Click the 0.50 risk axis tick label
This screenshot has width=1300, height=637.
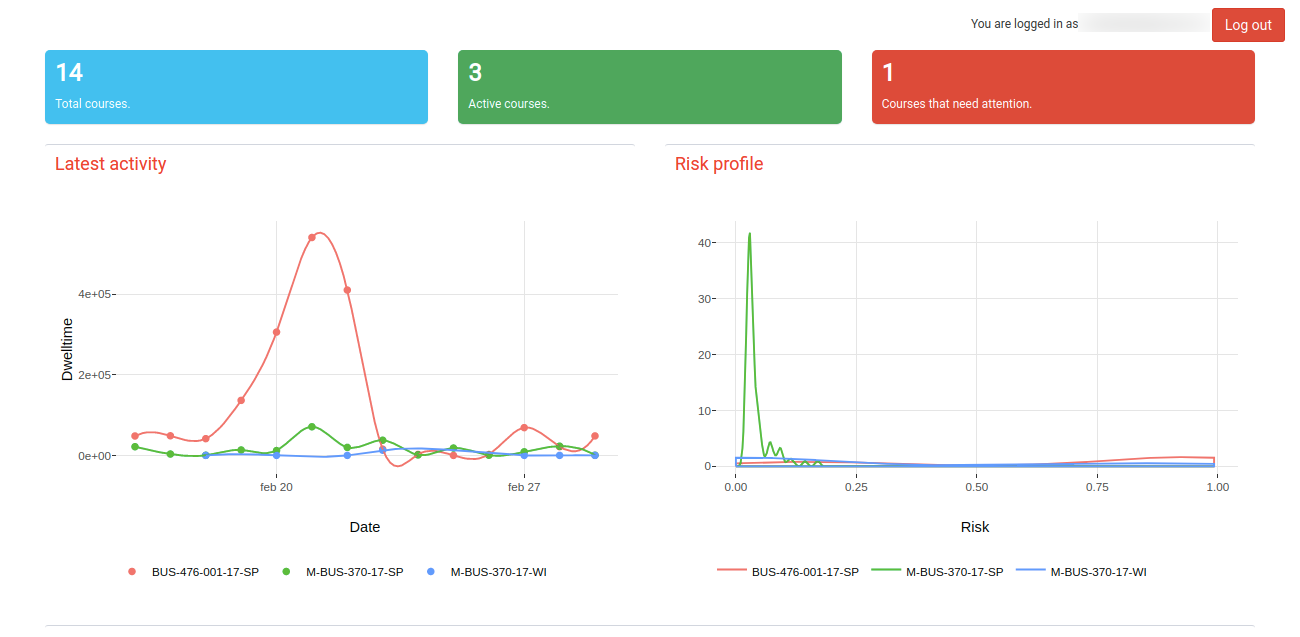click(976, 487)
